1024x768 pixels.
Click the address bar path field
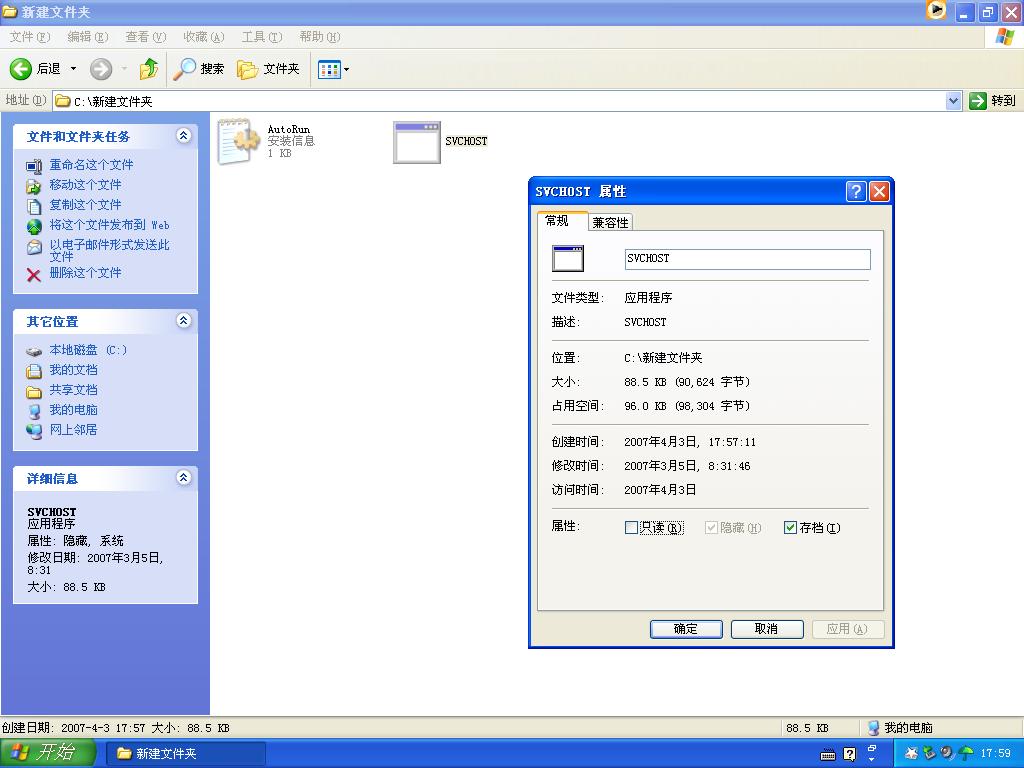(500, 101)
